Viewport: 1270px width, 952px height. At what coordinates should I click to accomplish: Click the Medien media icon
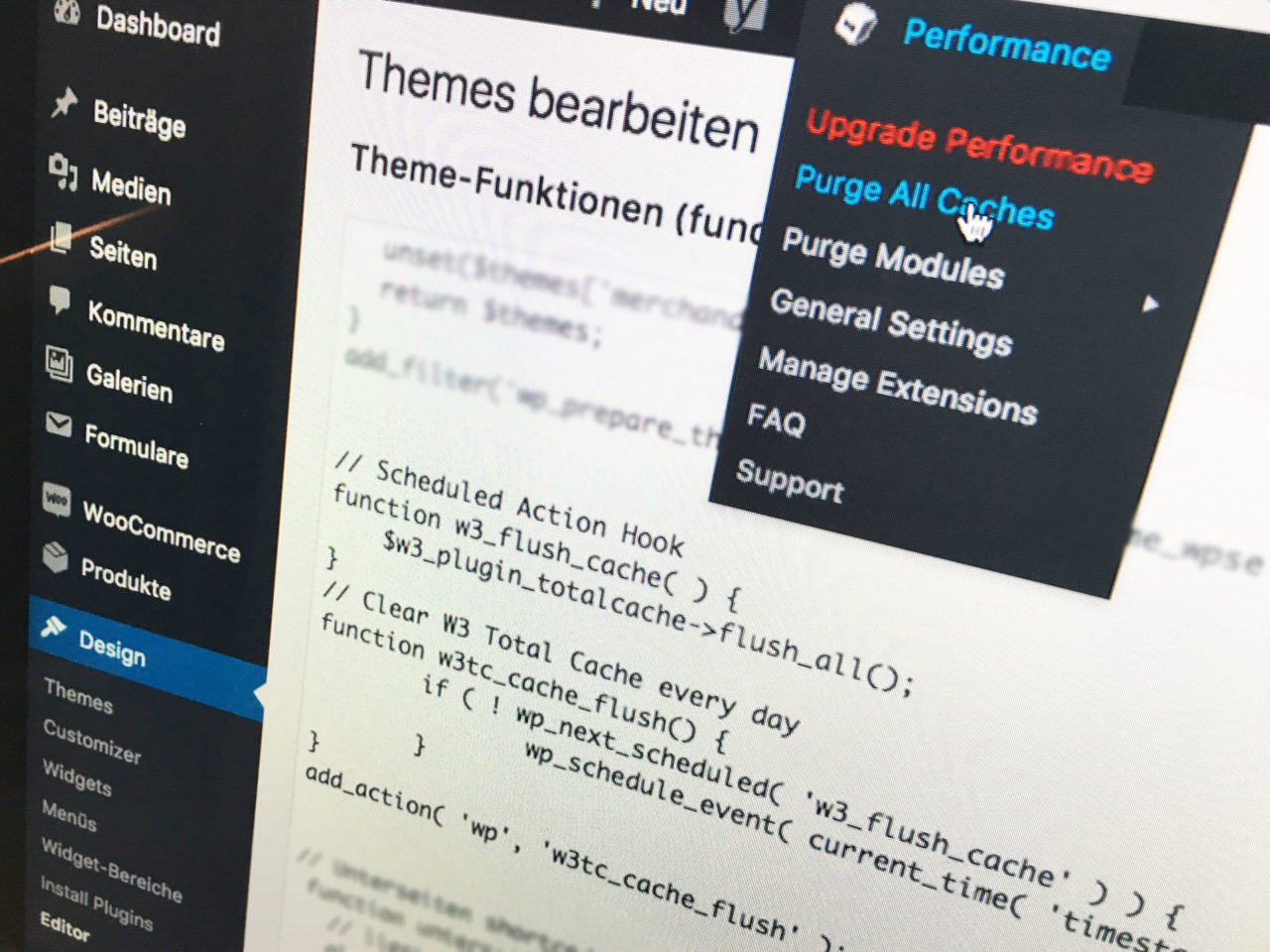click(x=63, y=172)
